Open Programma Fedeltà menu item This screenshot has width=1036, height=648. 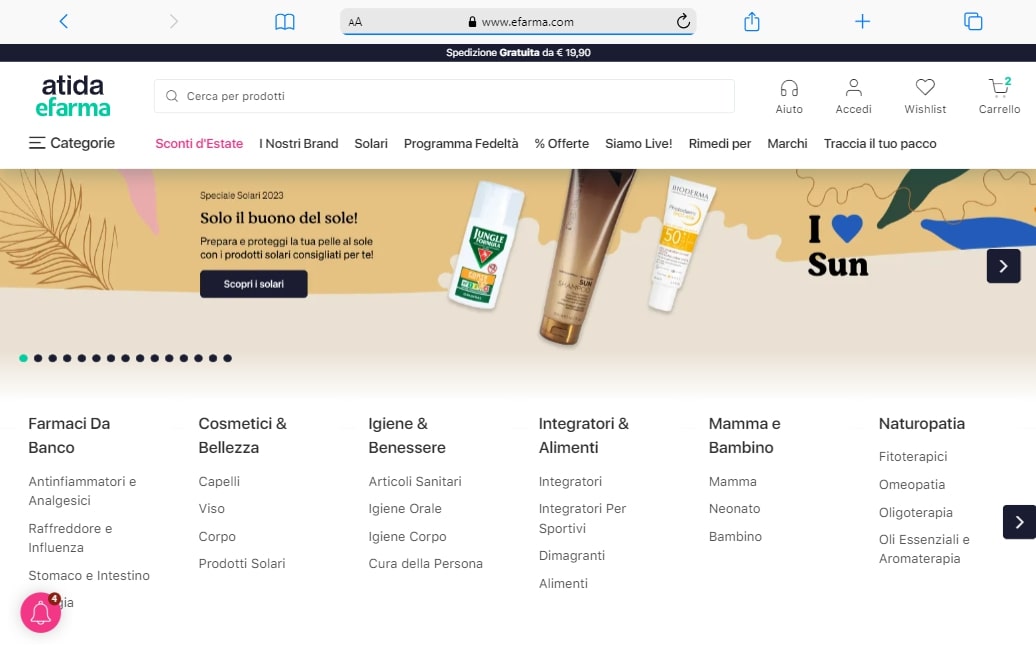[x=461, y=143]
